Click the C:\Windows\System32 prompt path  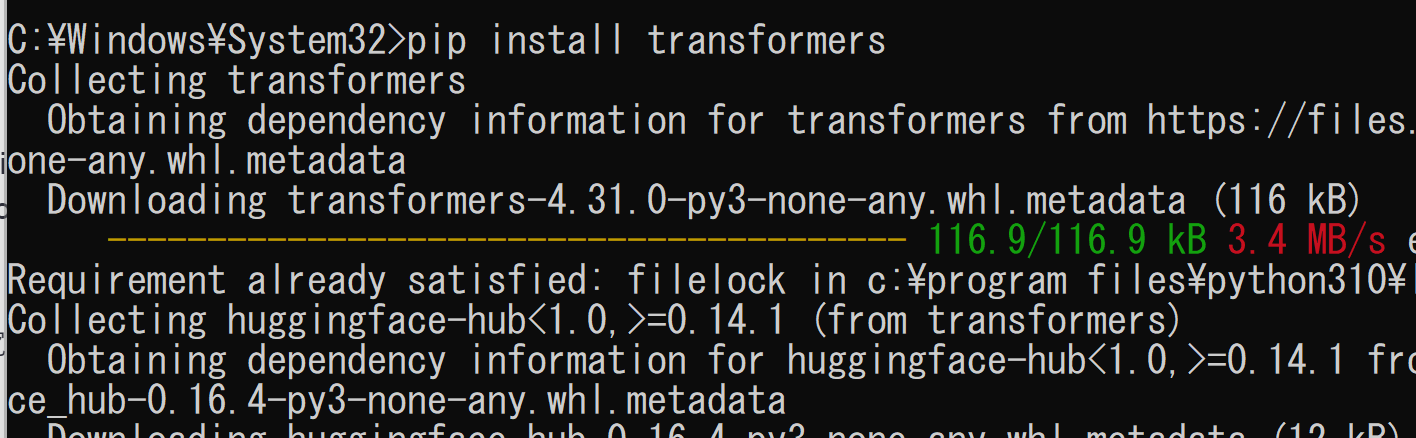pyautogui.click(x=197, y=41)
